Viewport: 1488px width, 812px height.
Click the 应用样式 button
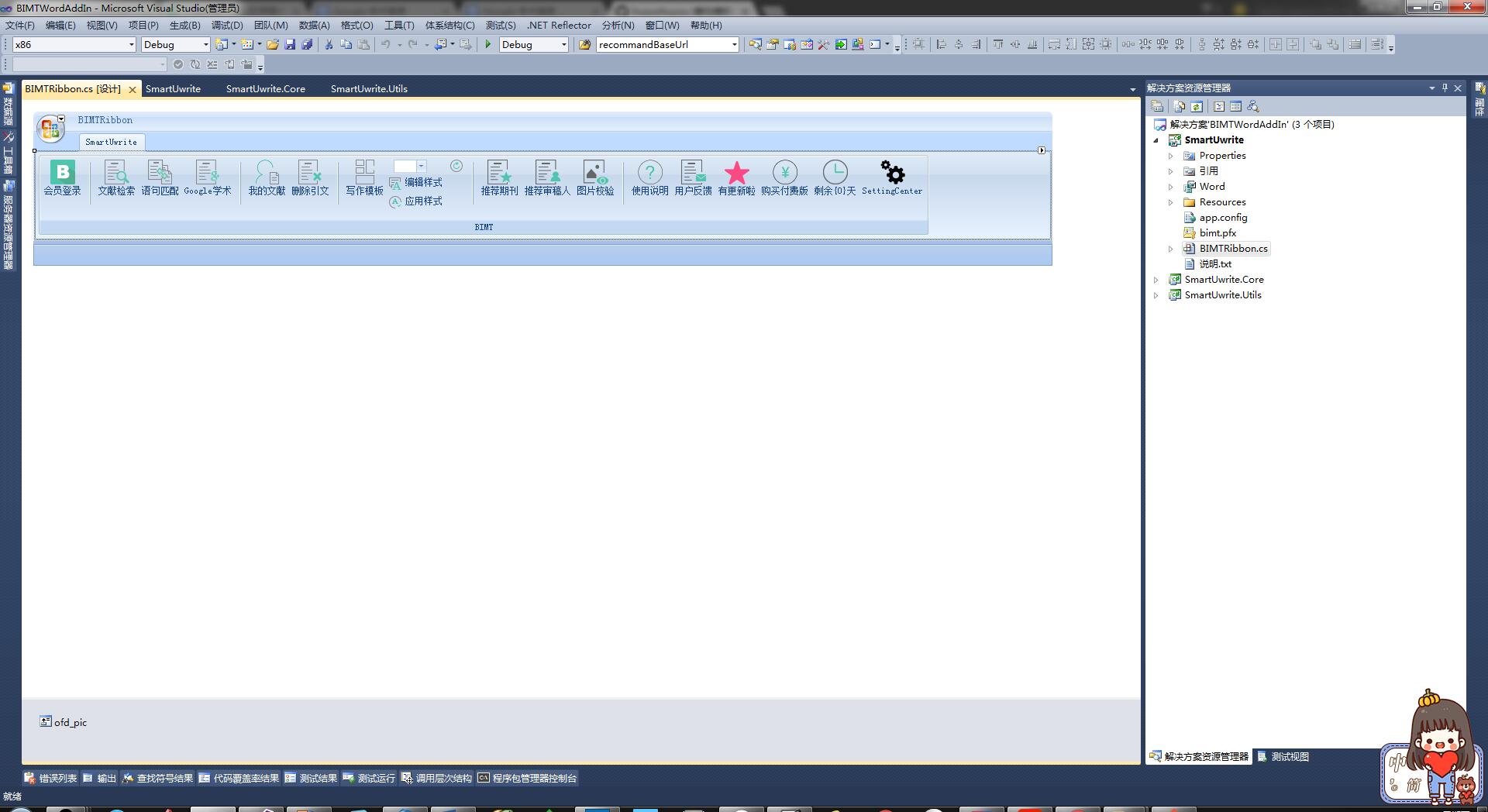click(416, 201)
